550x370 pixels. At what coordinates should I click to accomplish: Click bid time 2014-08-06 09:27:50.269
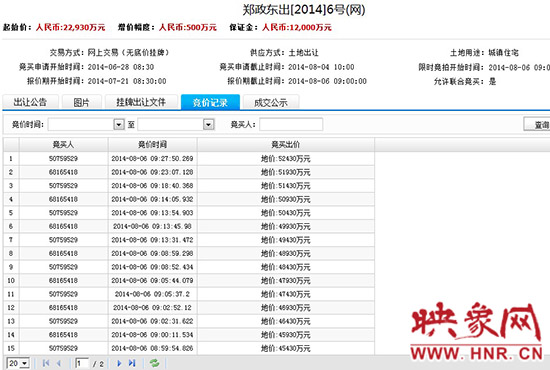[152, 159]
